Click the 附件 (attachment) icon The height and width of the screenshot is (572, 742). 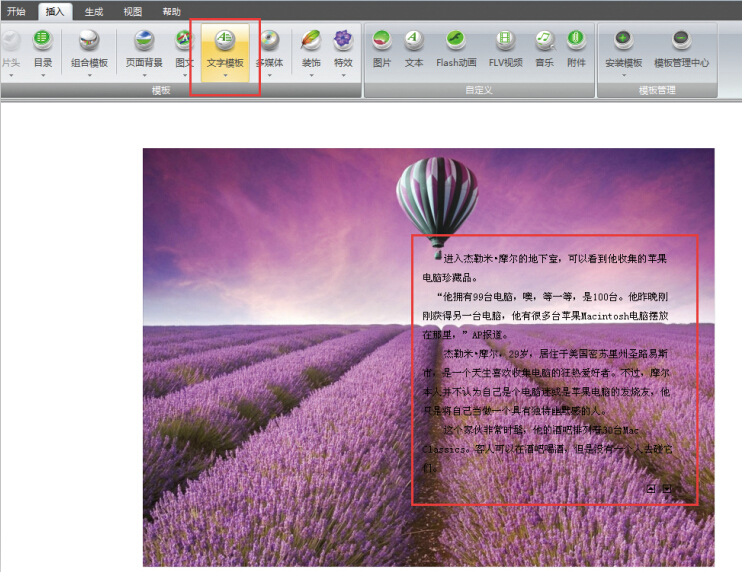coord(576,41)
